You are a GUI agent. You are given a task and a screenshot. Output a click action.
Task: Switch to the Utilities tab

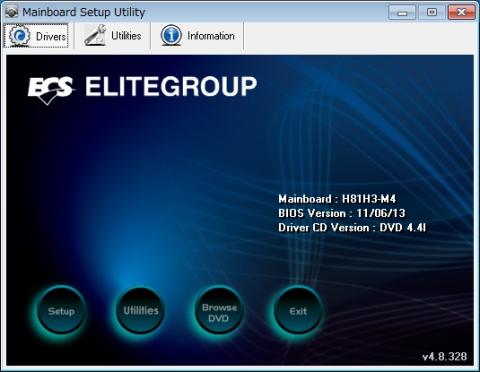113,36
